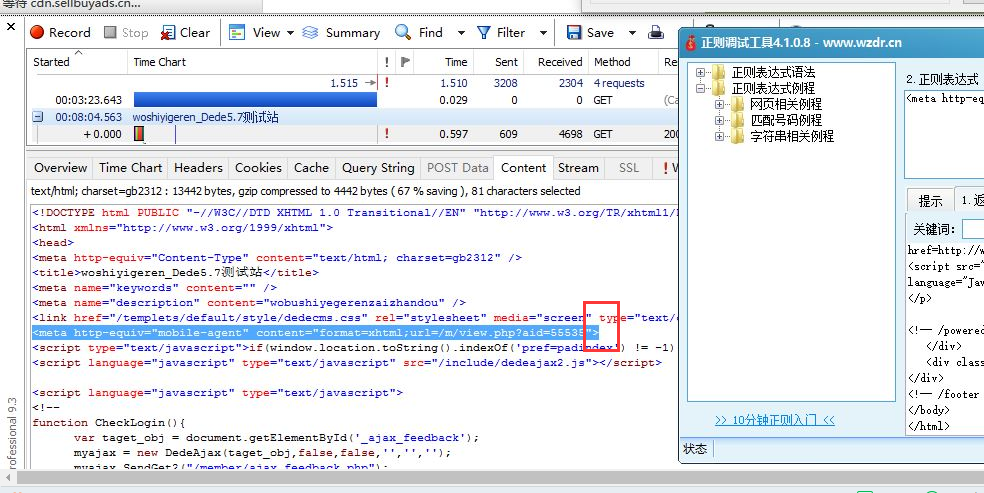Clear the captured request log
This screenshot has width=984, height=493.
(185, 33)
